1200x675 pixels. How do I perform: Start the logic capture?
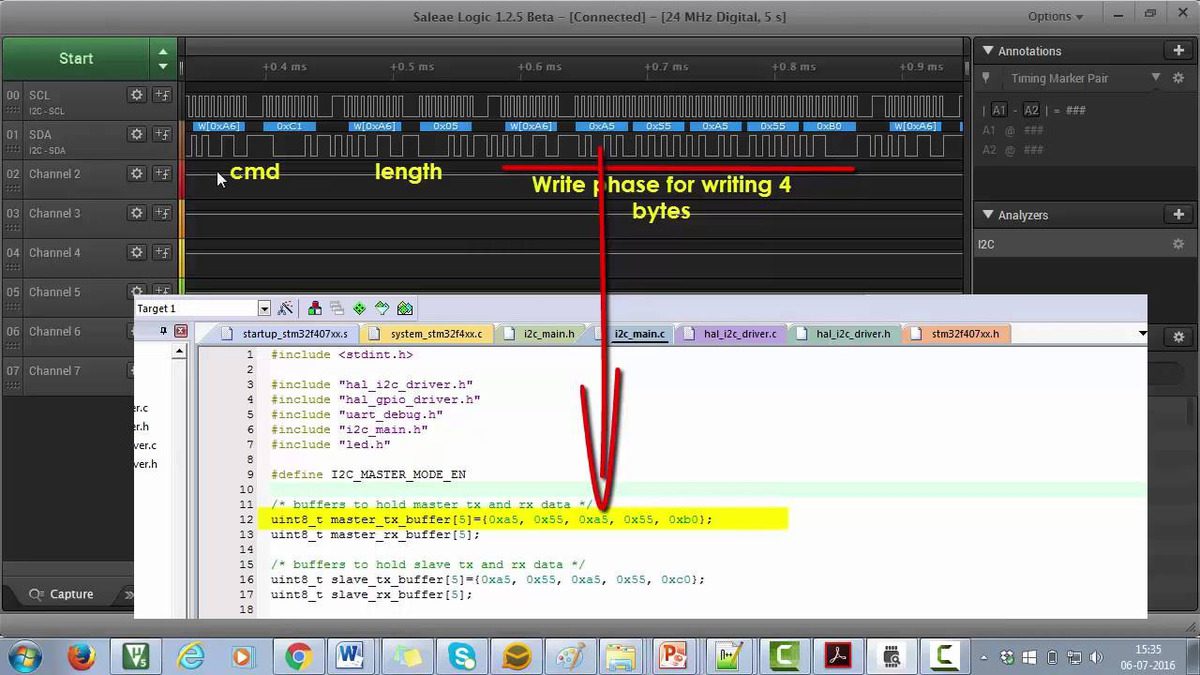(76, 58)
